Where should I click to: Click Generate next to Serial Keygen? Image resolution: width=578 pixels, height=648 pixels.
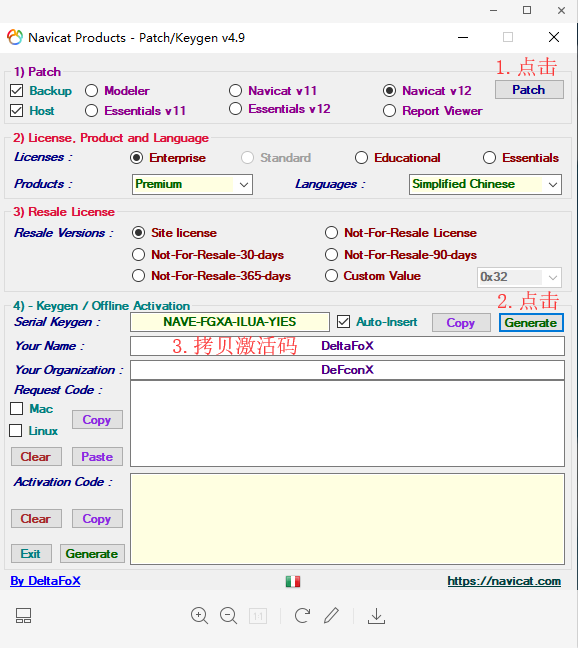[x=531, y=323]
